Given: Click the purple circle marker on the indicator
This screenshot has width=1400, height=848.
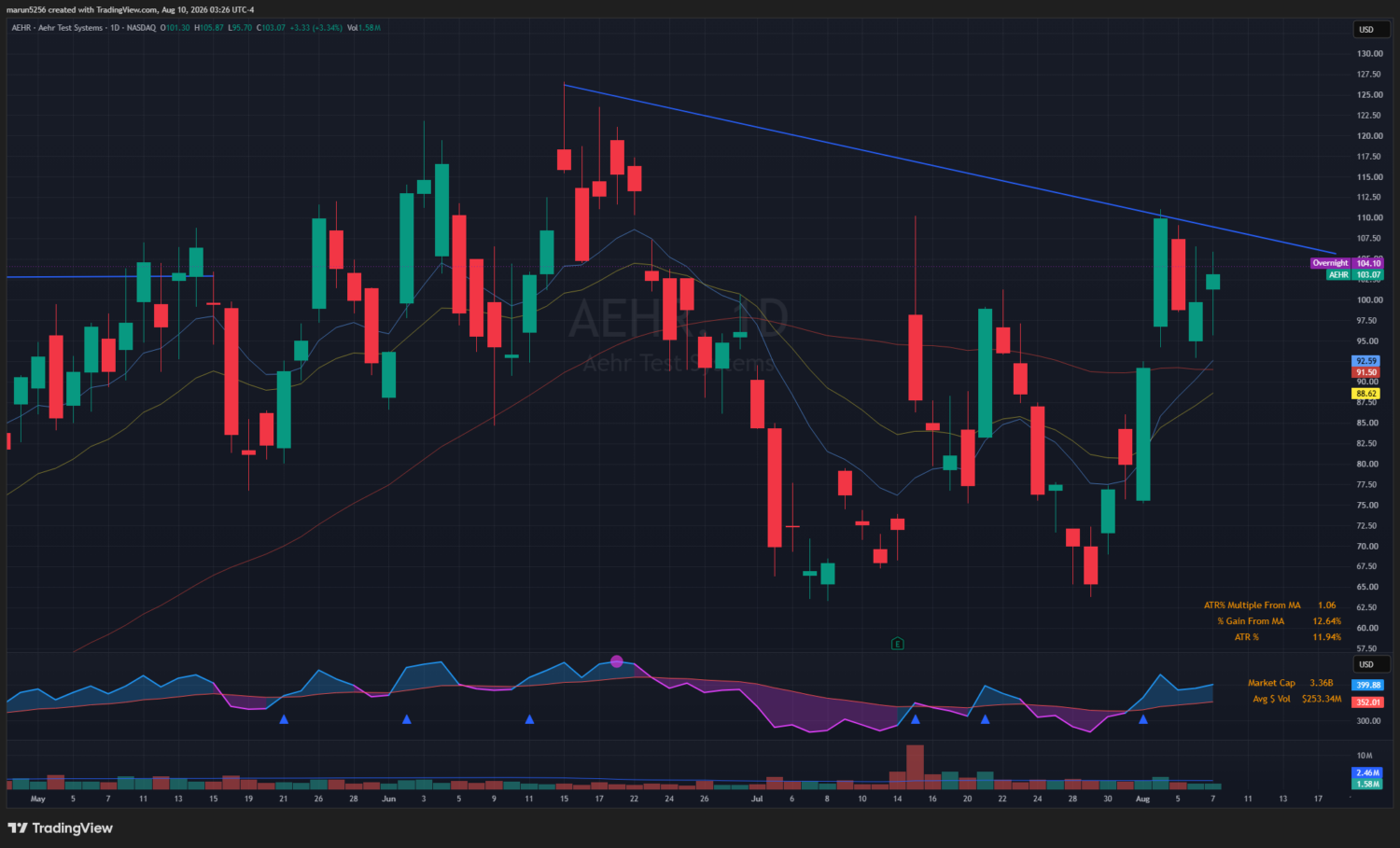Looking at the screenshot, I should point(616,661).
